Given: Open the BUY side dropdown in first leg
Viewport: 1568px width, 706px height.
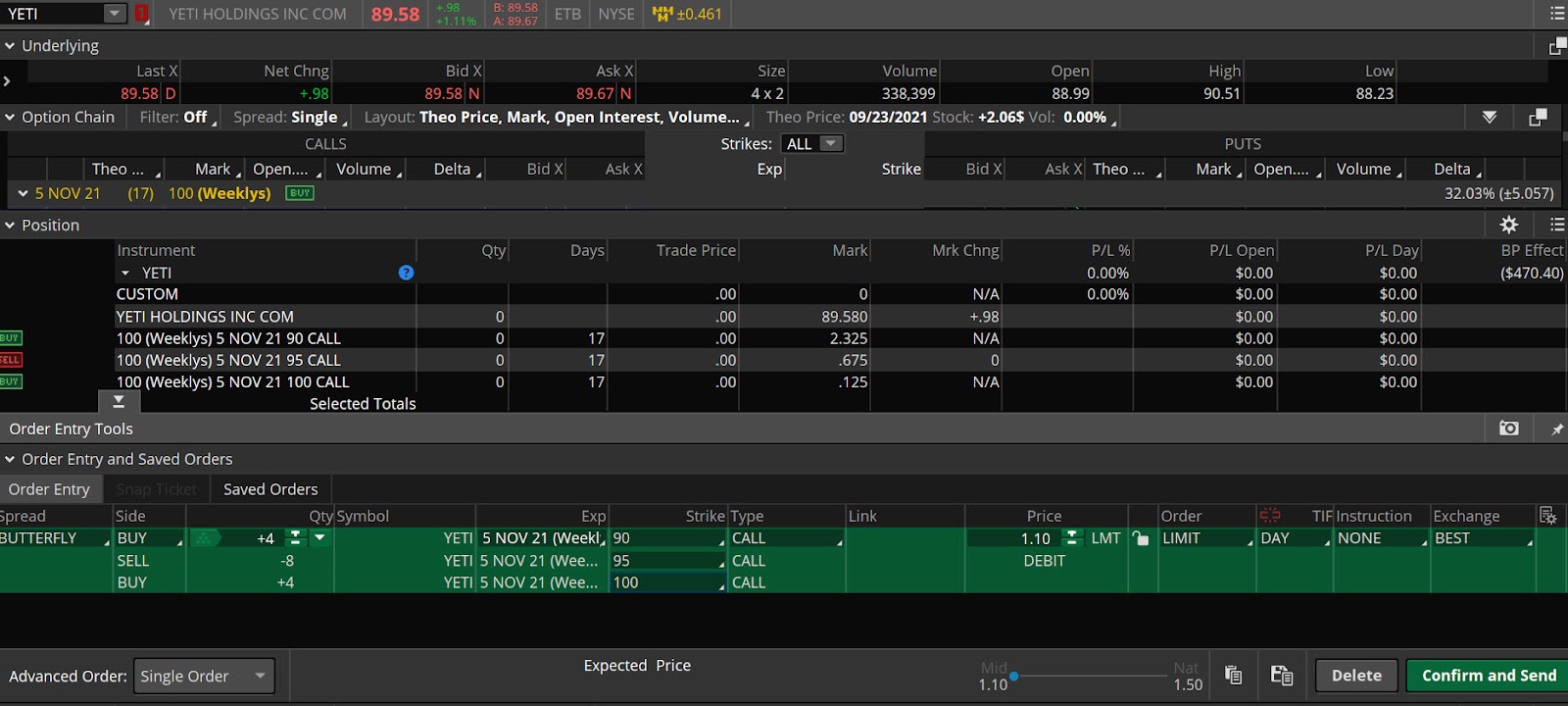Looking at the screenshot, I should (x=150, y=538).
